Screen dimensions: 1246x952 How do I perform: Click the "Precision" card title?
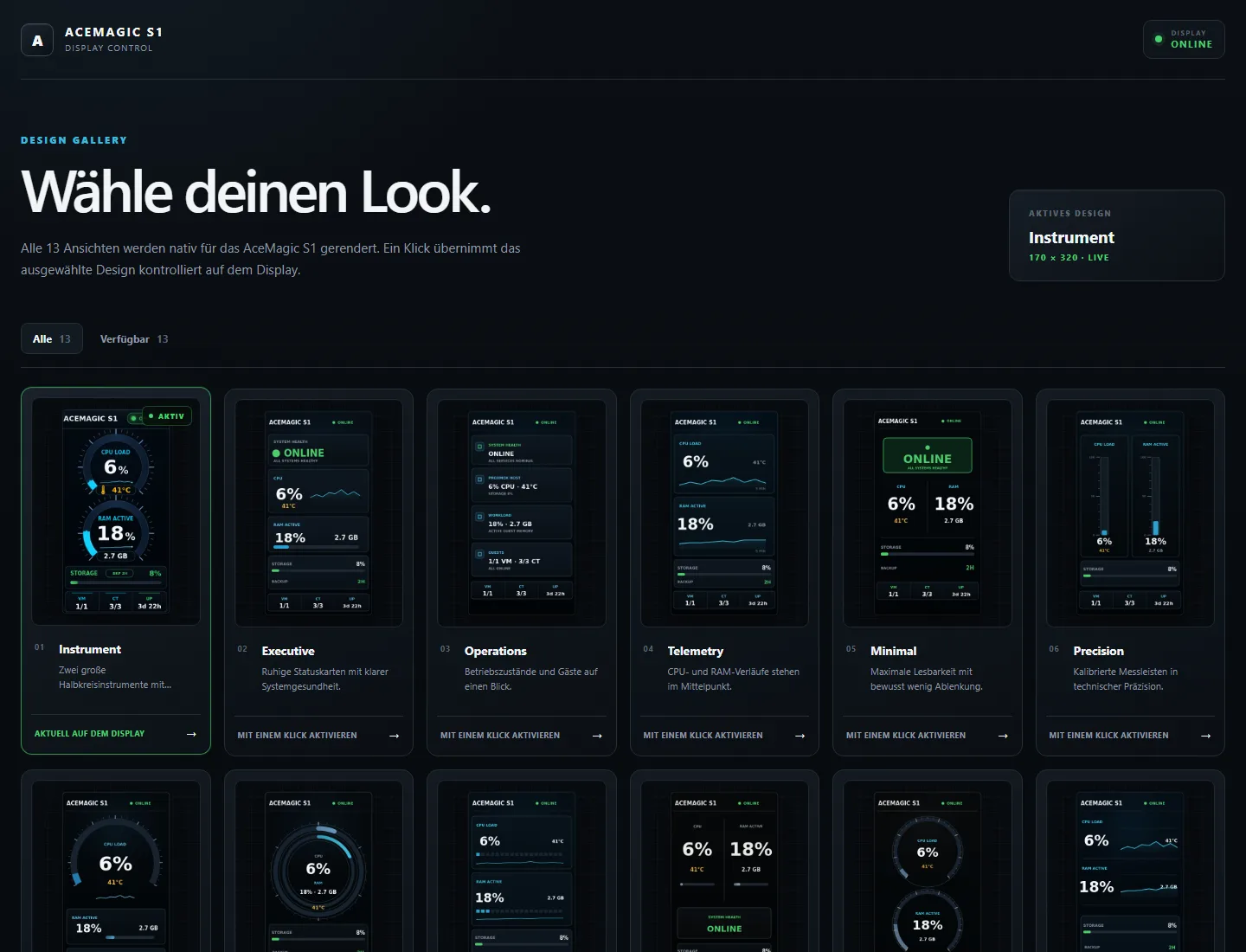pos(1099,651)
